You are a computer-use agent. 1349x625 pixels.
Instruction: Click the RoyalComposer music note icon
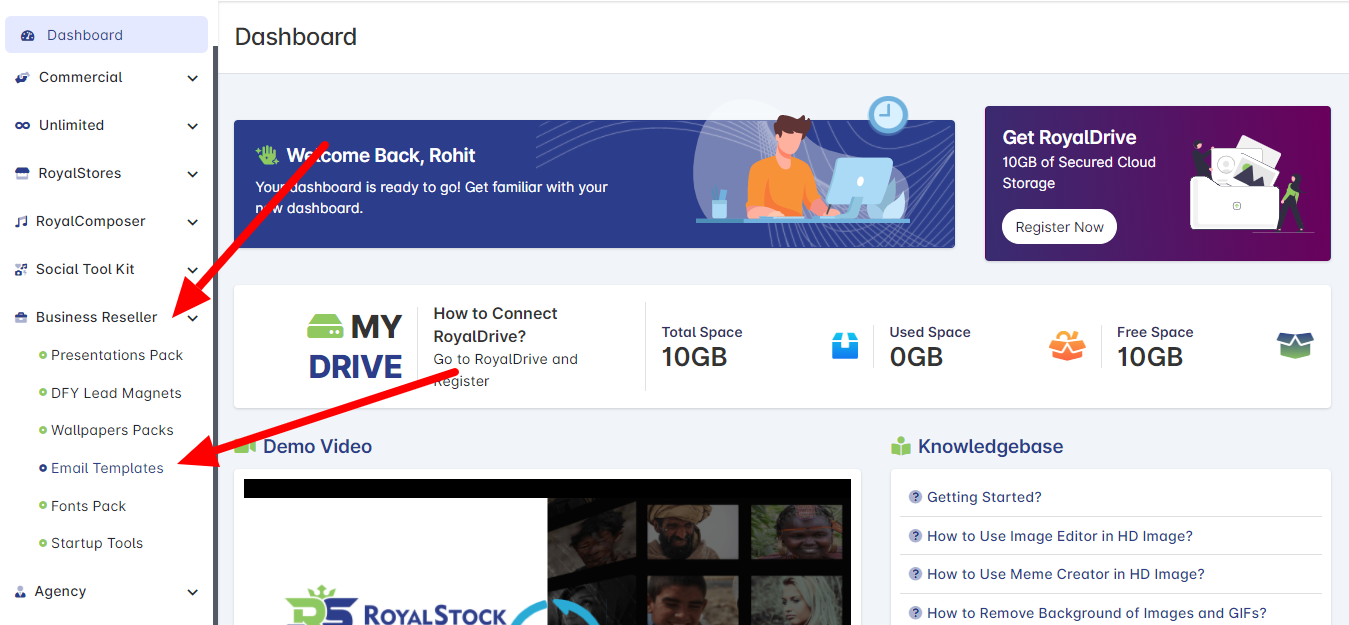tap(21, 222)
